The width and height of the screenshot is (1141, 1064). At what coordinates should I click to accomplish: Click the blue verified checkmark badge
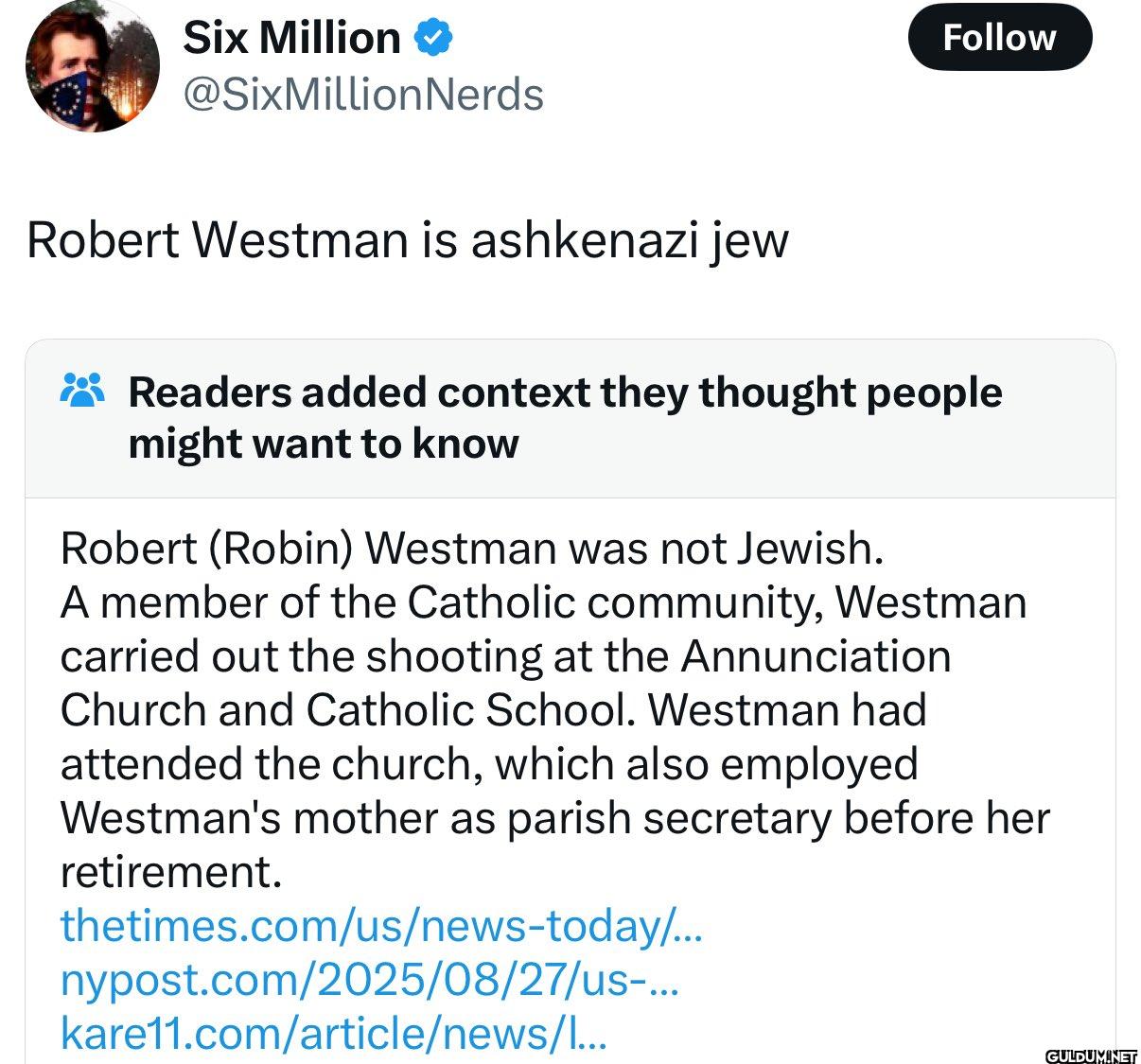[x=434, y=39]
